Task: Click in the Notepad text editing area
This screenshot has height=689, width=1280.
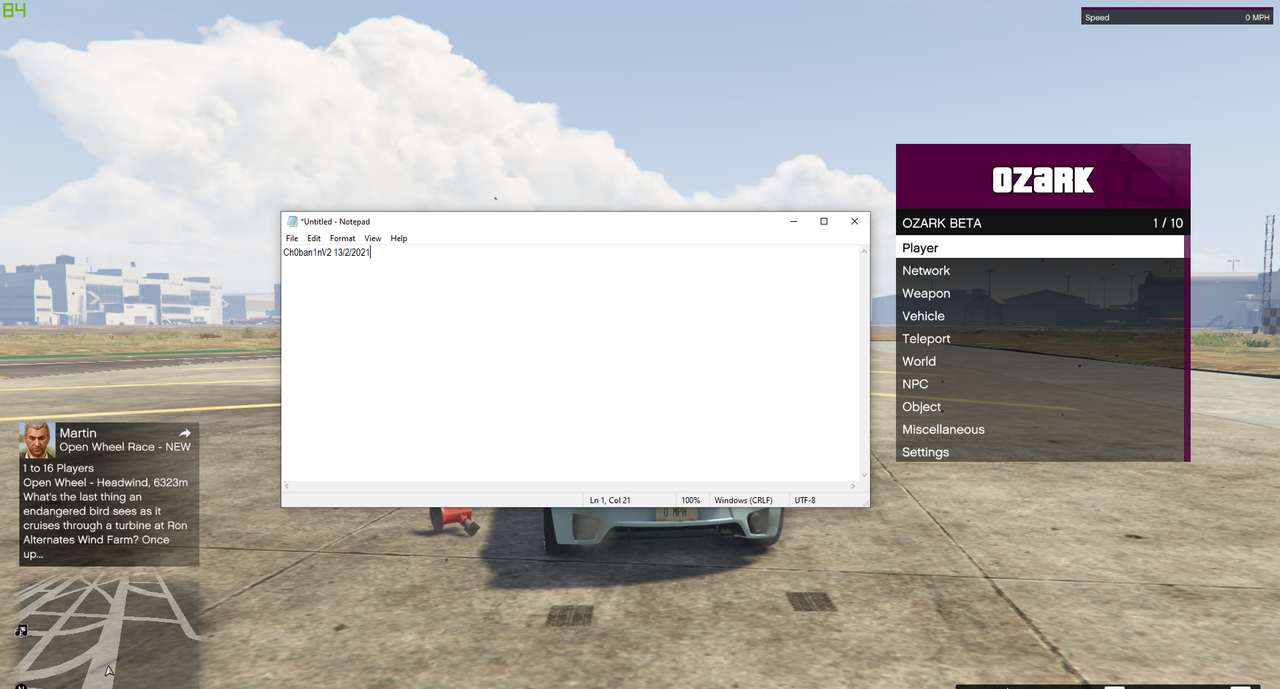Action: tap(571, 363)
